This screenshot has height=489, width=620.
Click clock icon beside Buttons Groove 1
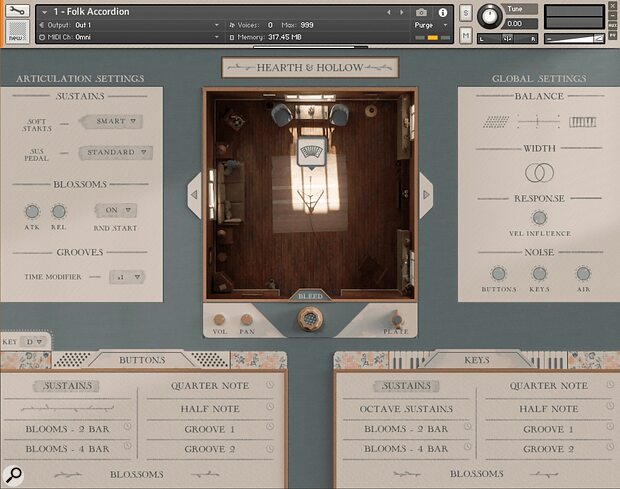(270, 427)
